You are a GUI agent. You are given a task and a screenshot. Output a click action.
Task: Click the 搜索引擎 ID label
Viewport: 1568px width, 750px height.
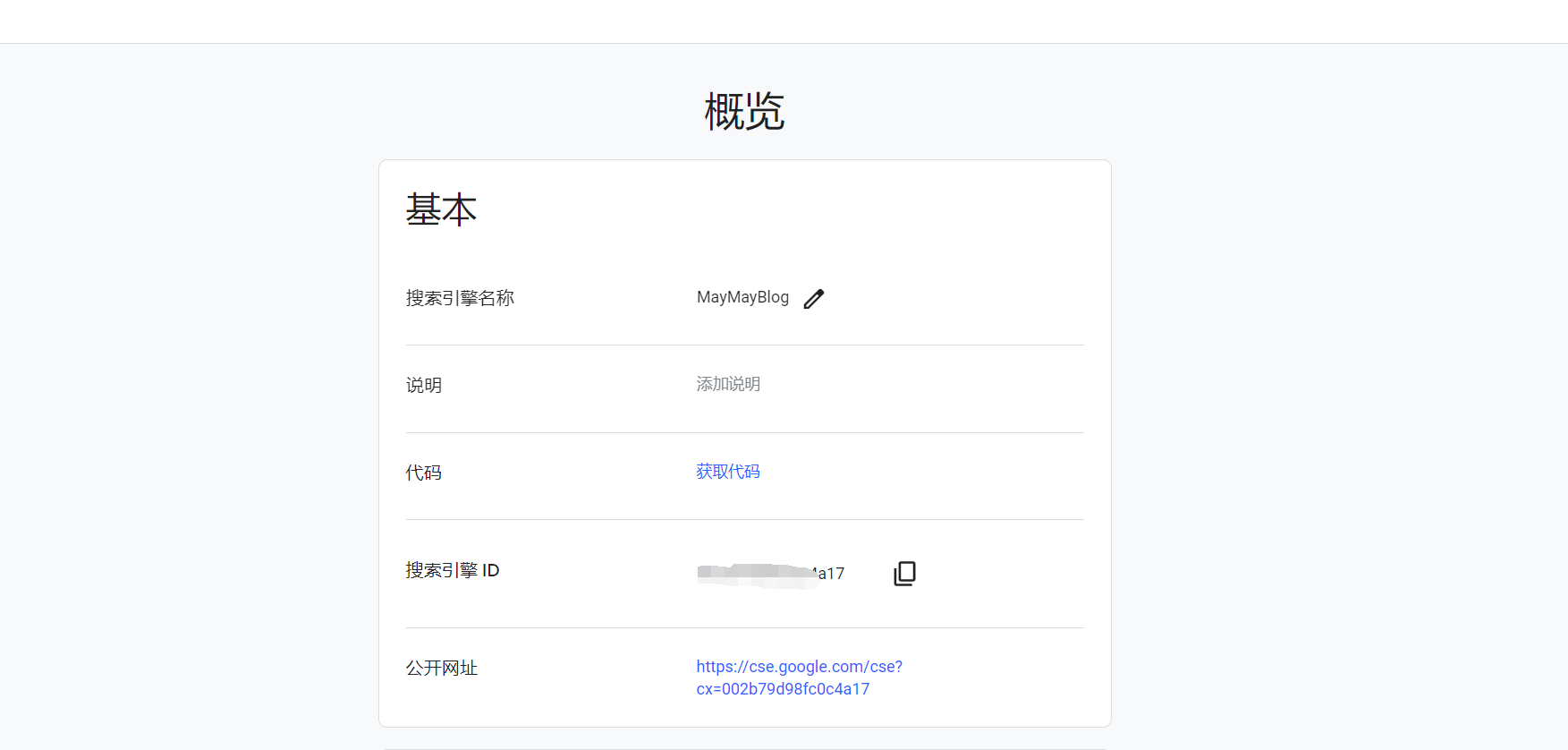(453, 570)
